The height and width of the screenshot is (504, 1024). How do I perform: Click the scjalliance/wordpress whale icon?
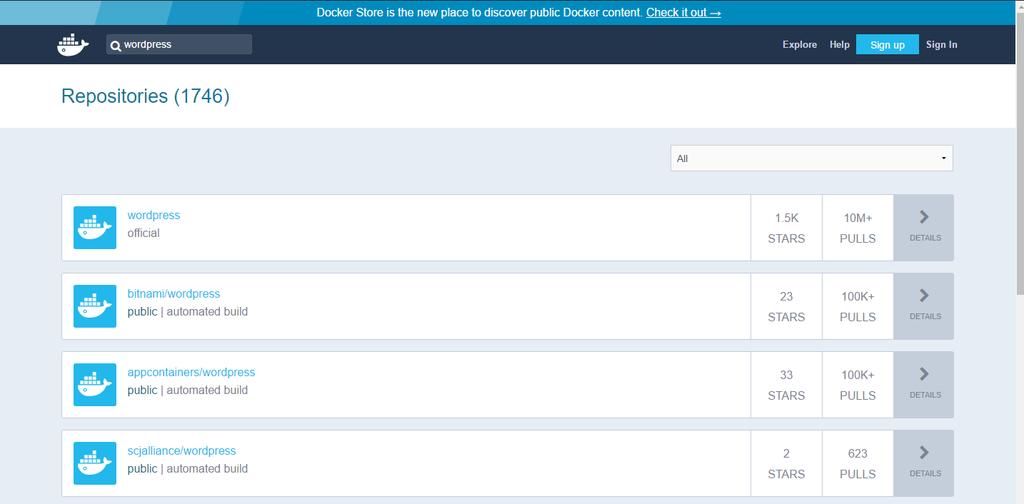pos(95,463)
